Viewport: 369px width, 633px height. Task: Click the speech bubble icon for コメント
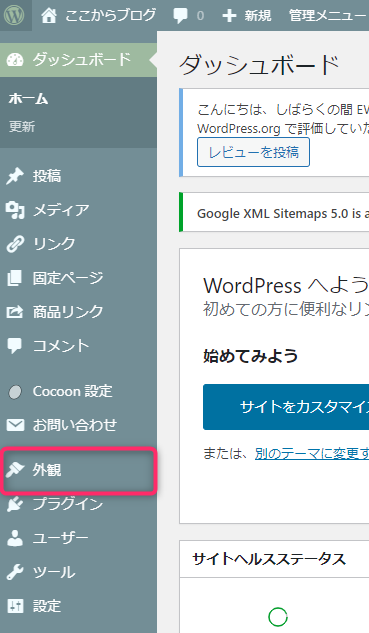coord(15,346)
